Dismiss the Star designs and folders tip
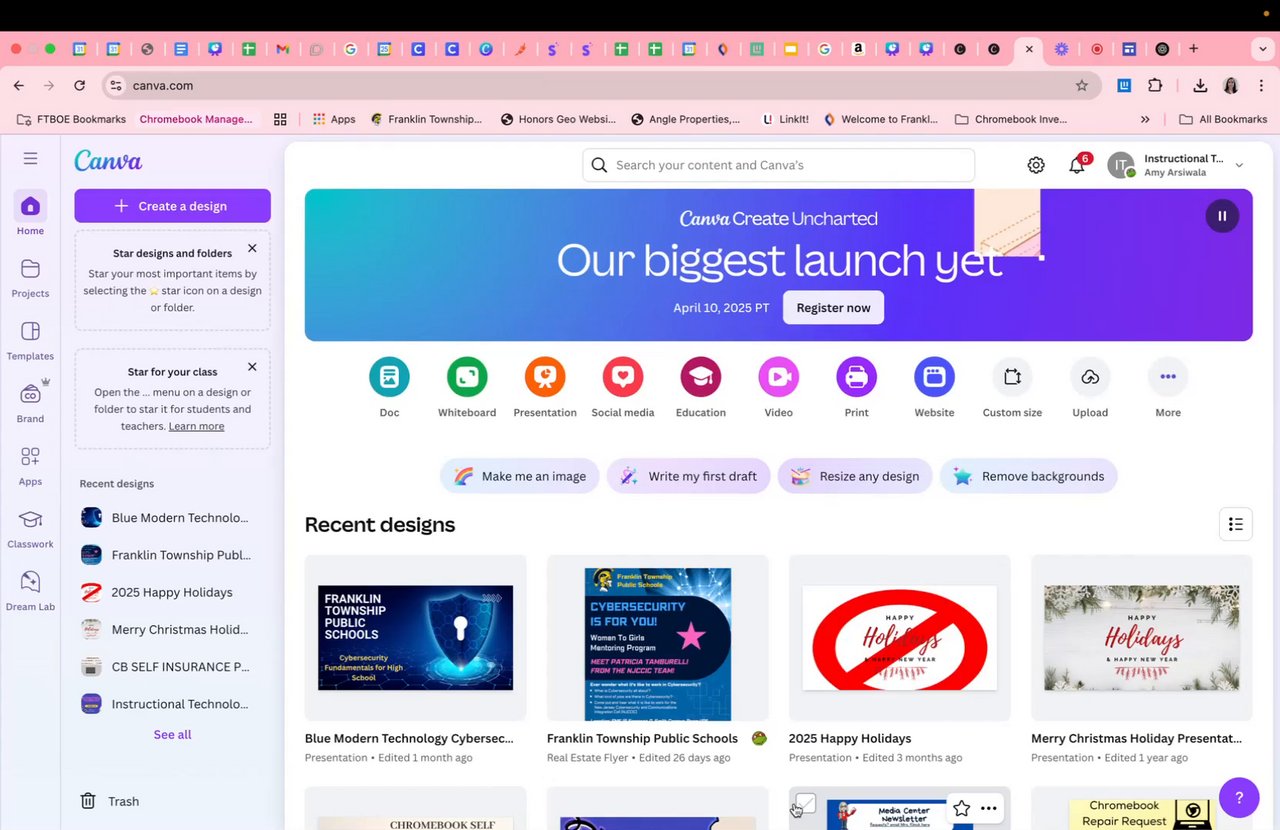The image size is (1280, 830). point(252,248)
